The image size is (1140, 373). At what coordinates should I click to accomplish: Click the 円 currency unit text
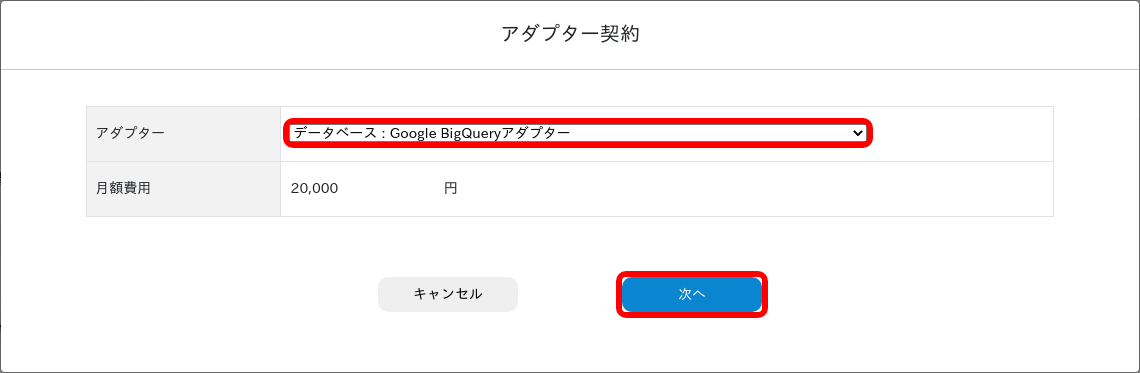451,188
